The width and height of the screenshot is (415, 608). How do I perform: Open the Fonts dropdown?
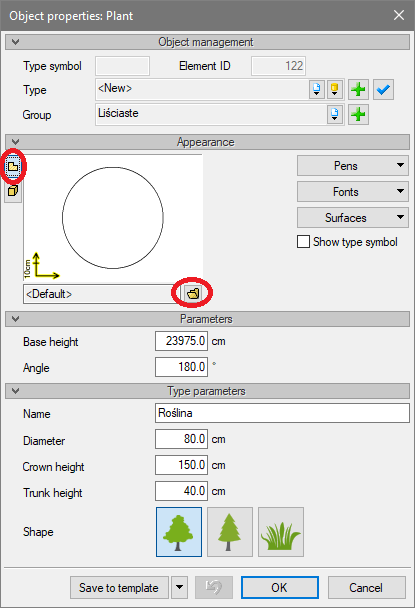[353, 192]
